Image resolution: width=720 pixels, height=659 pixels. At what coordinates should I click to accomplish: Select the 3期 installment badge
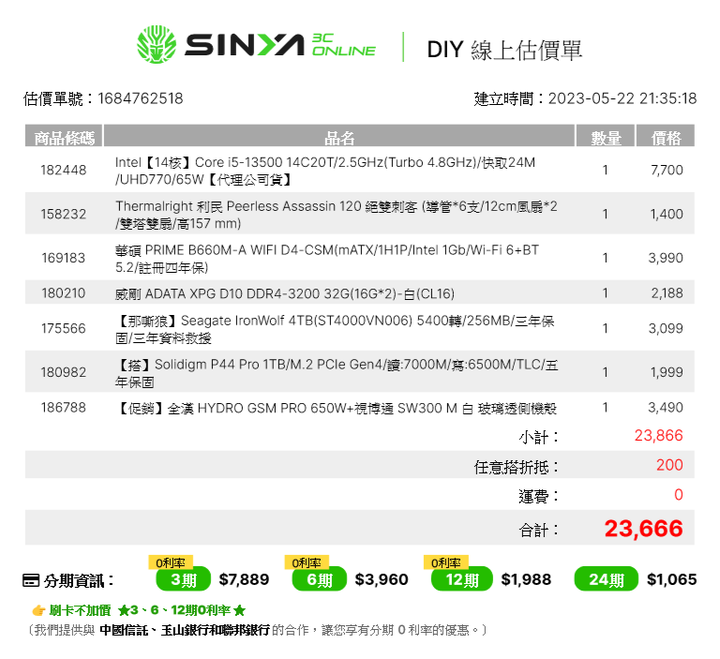coord(183,580)
